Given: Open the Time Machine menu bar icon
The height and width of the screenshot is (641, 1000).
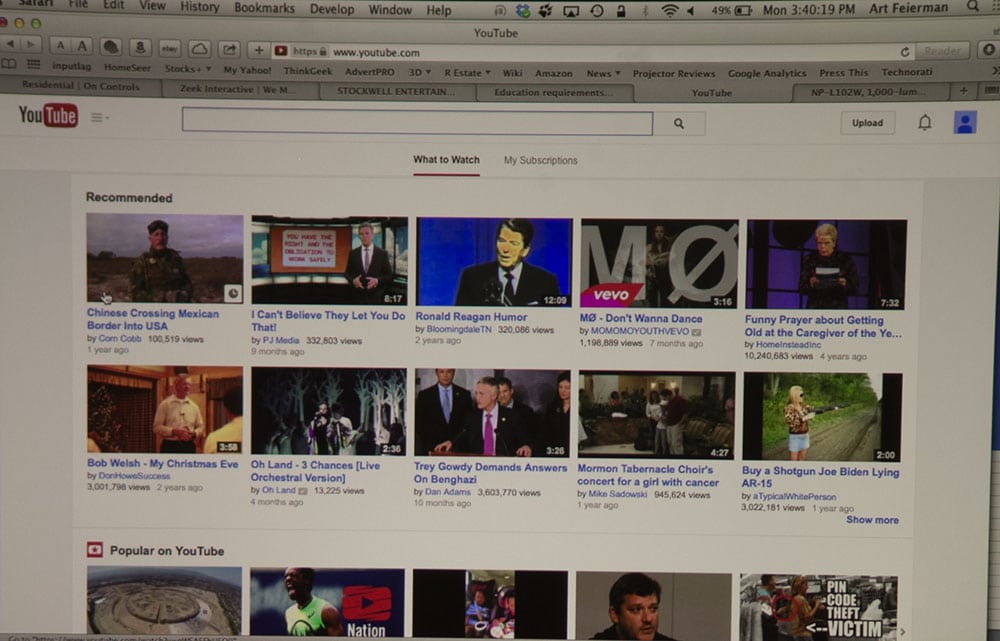Looking at the screenshot, I should 597,11.
